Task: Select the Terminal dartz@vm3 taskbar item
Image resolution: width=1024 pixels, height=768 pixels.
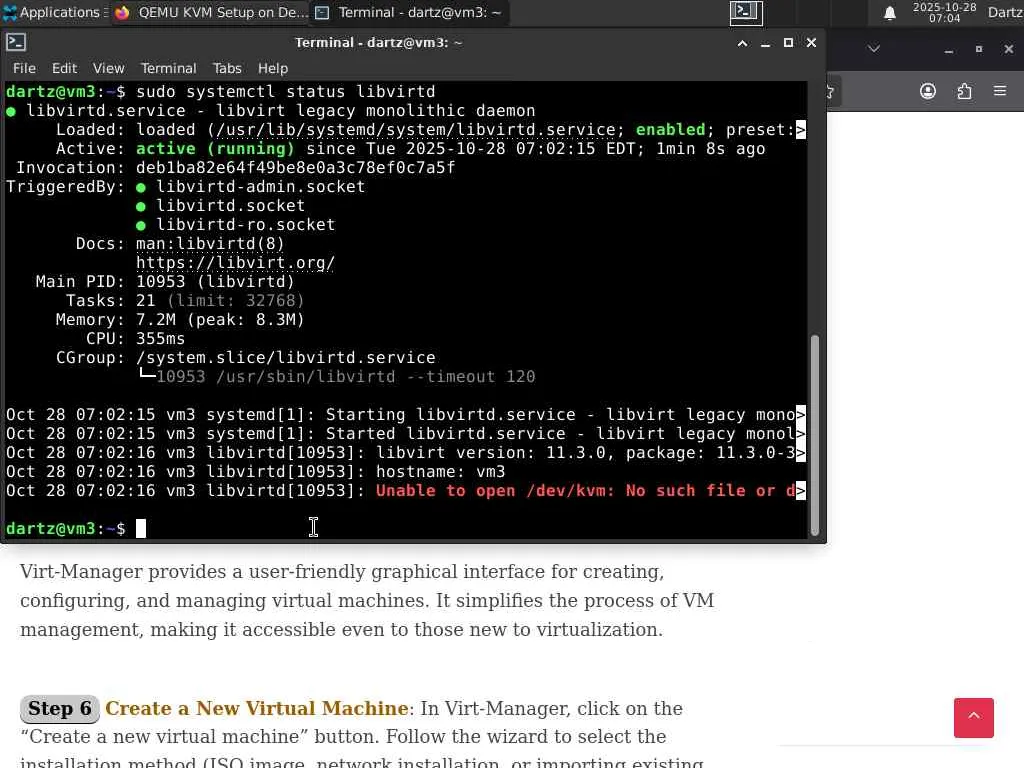Action: pyautogui.click(x=410, y=12)
